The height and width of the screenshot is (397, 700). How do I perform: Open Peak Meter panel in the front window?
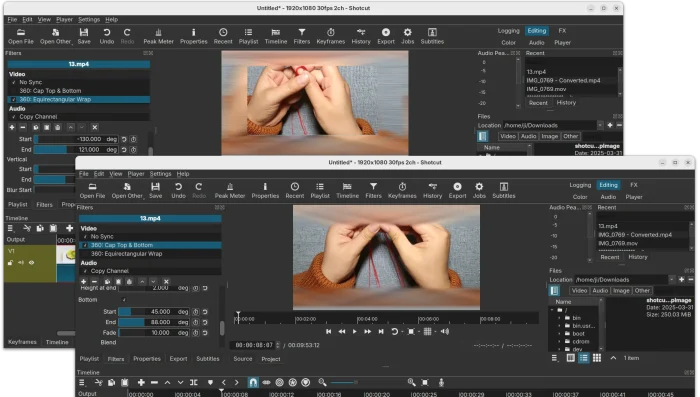230,191
